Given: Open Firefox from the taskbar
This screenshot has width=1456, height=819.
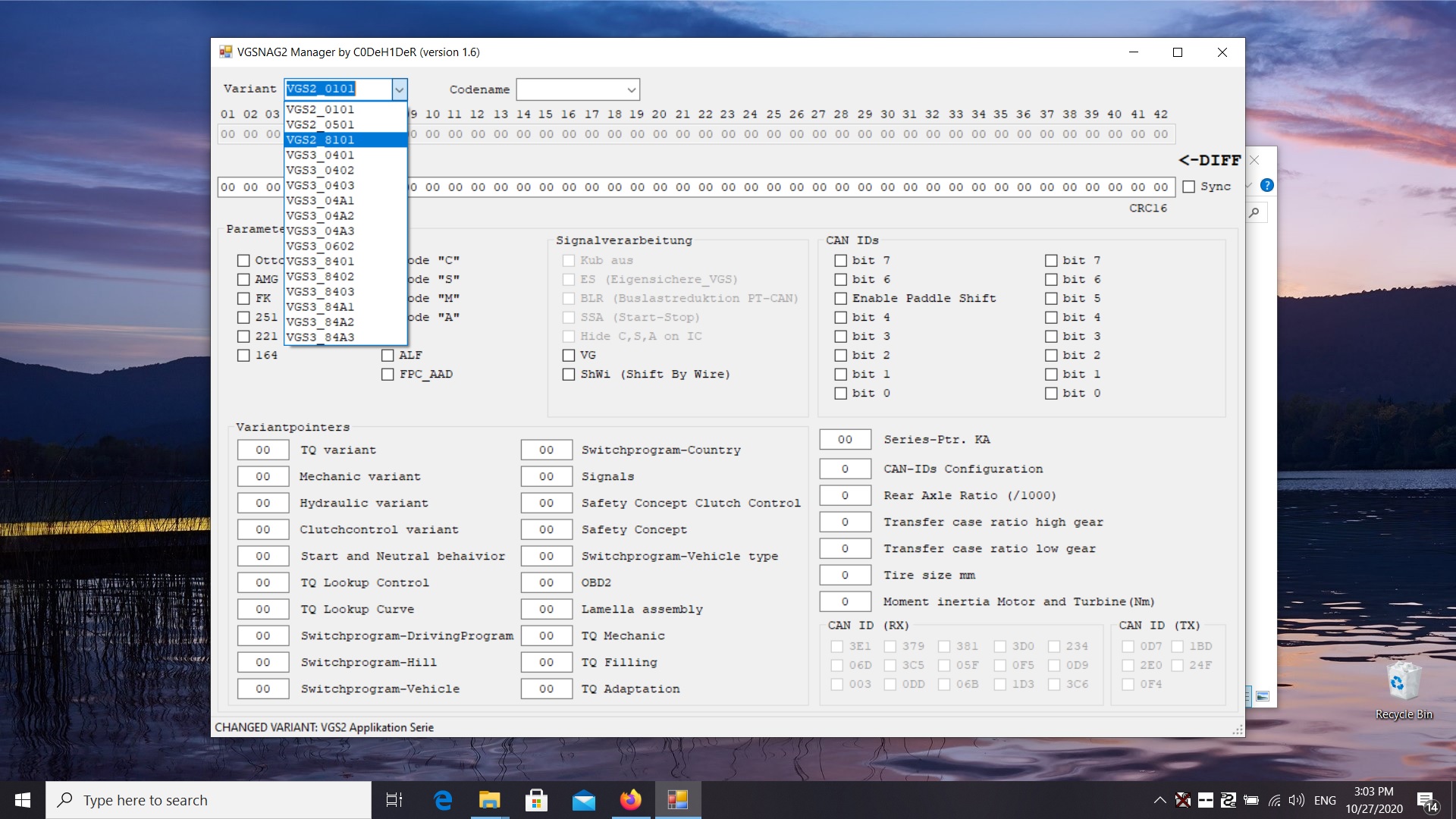Looking at the screenshot, I should (630, 800).
